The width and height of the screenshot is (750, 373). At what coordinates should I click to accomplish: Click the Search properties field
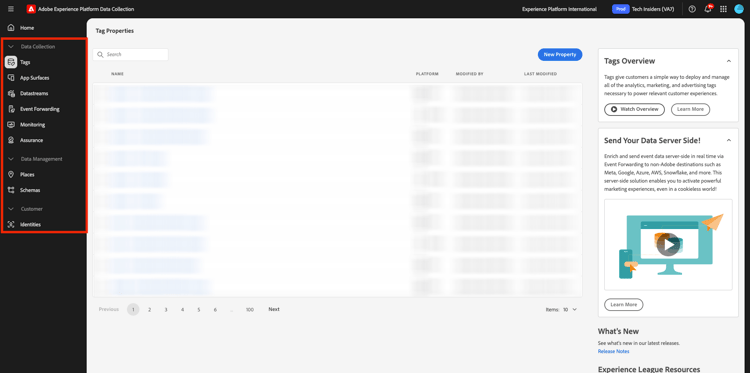[131, 55]
